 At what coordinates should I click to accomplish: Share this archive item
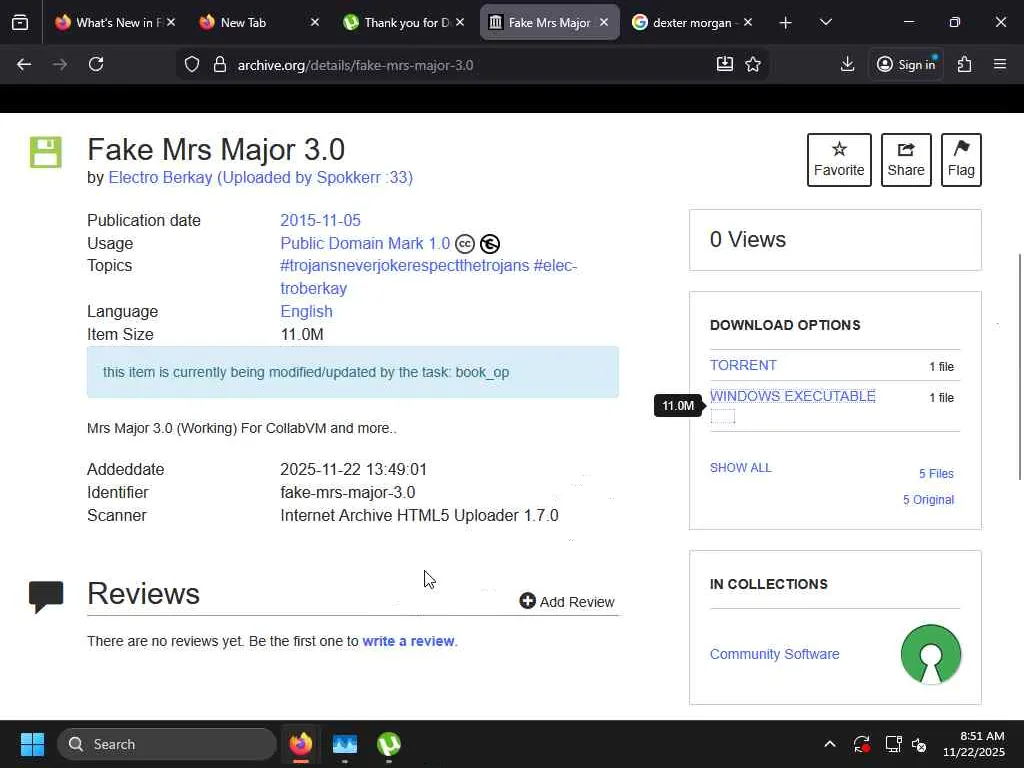coord(906,160)
